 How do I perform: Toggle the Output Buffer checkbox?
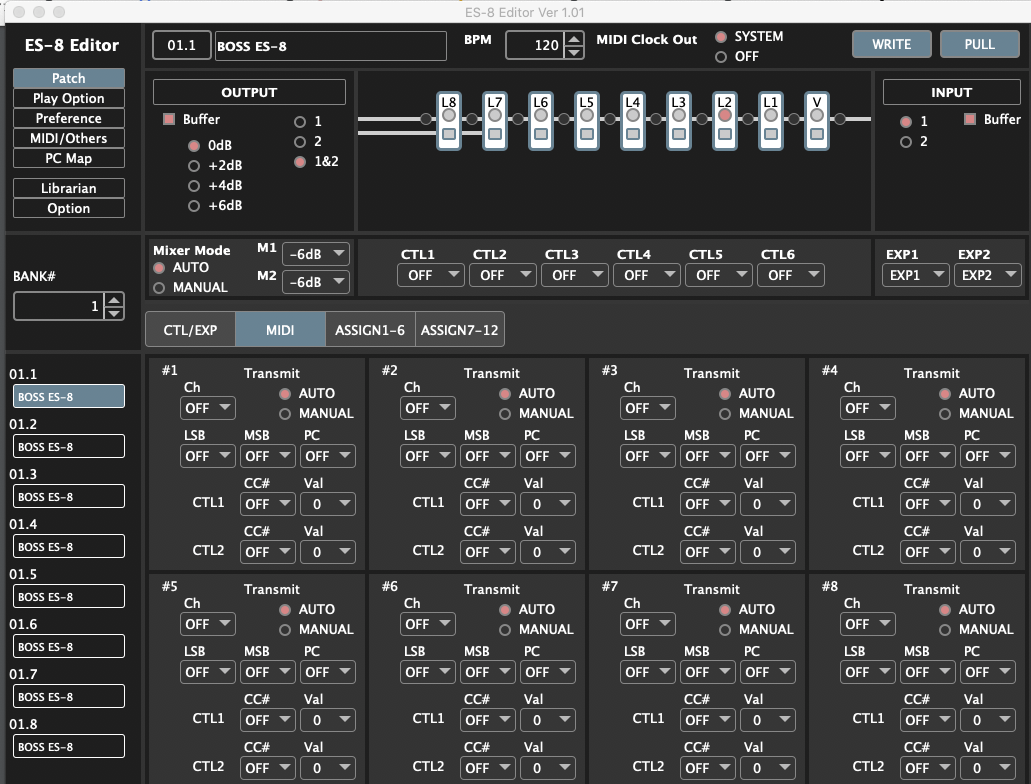169,119
